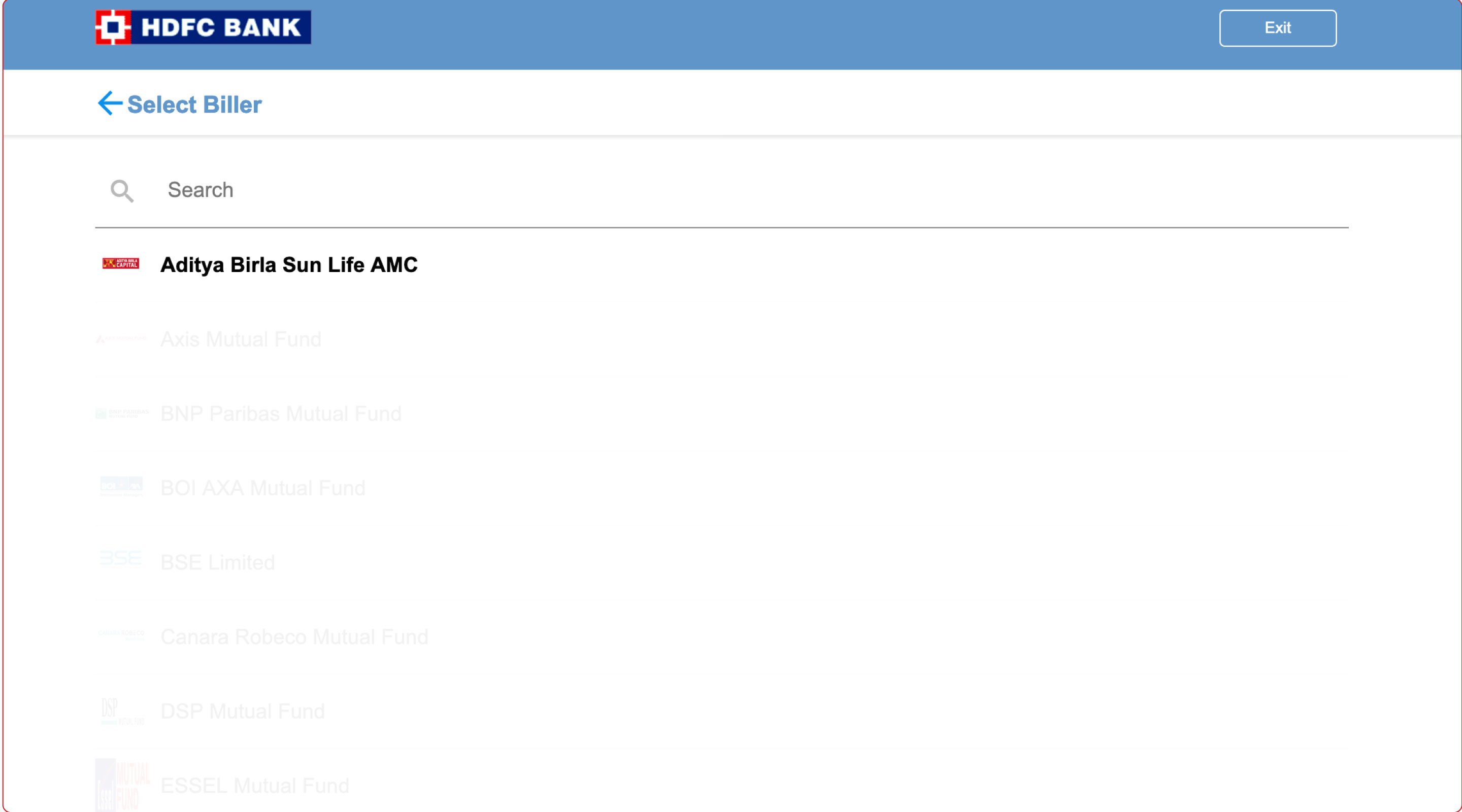Click the DSP Mutual Fund logo
Screen dimensions: 1462x812
pyautogui.click(x=121, y=712)
